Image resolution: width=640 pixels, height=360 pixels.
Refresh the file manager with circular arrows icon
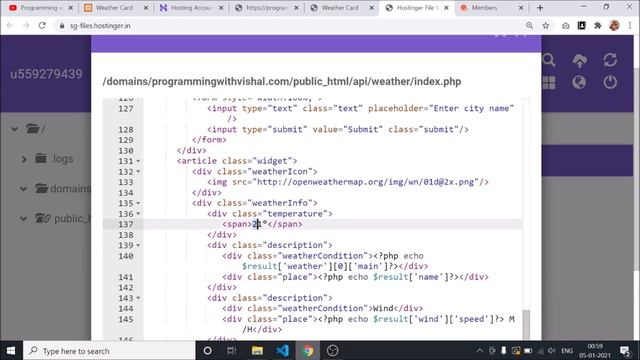click(x=610, y=60)
